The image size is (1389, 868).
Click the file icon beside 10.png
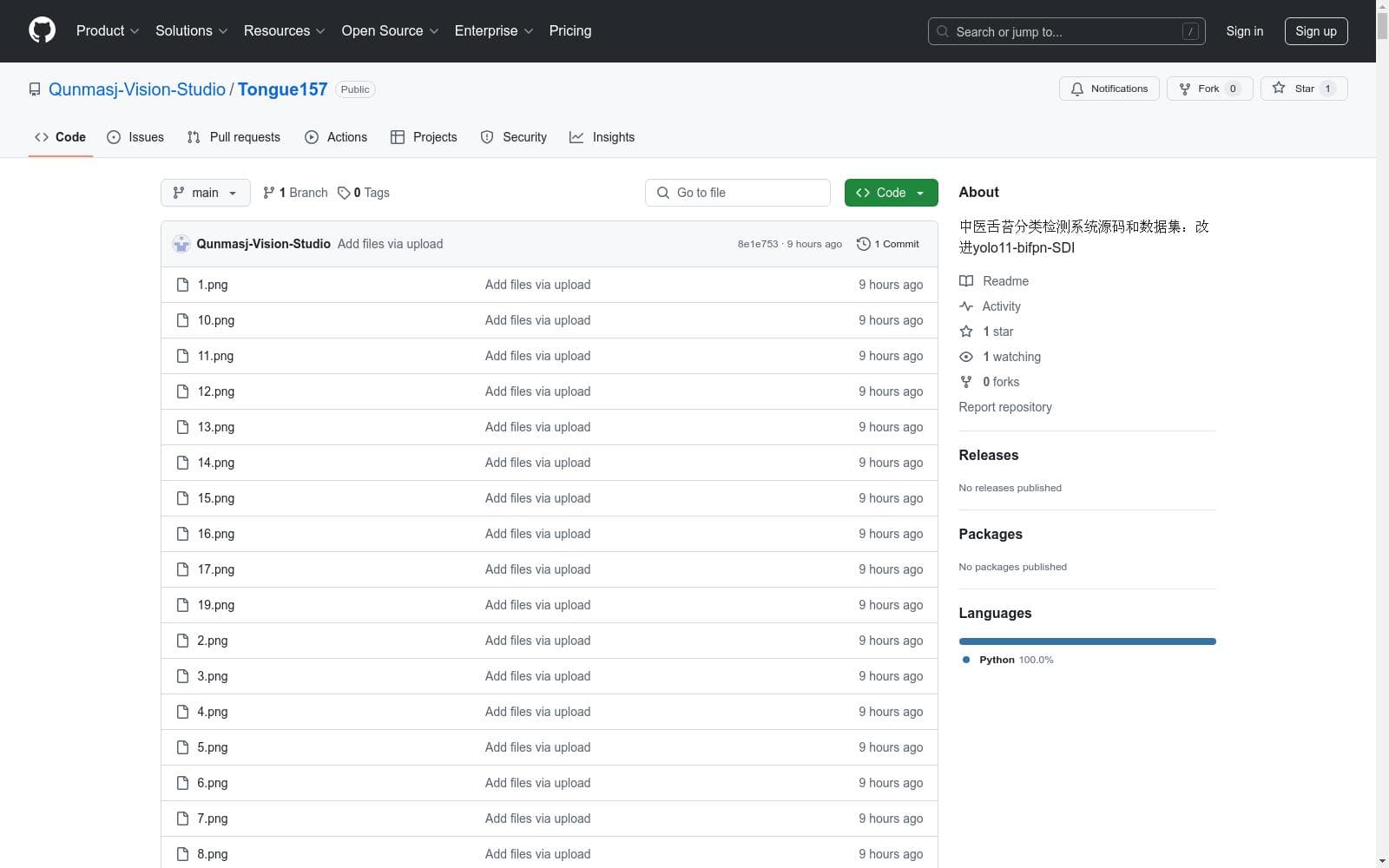click(x=182, y=320)
